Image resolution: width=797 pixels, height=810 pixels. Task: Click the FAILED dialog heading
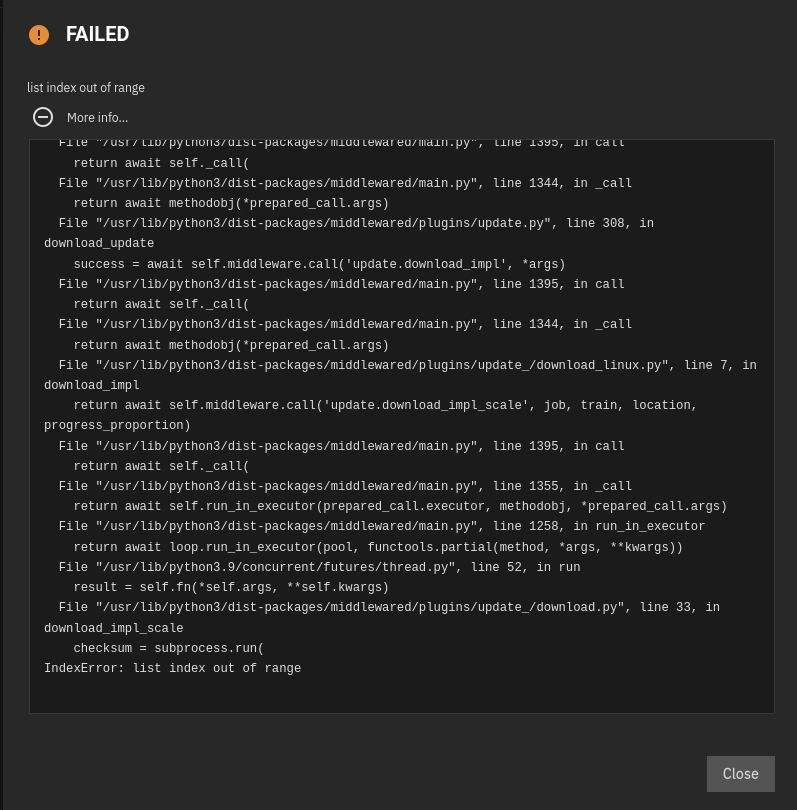tap(97, 34)
